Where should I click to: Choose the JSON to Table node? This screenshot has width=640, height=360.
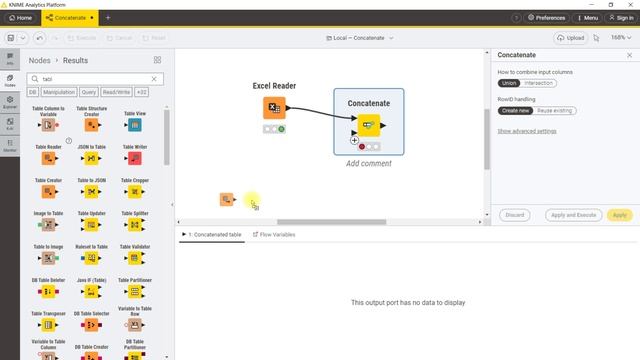tap(91, 158)
